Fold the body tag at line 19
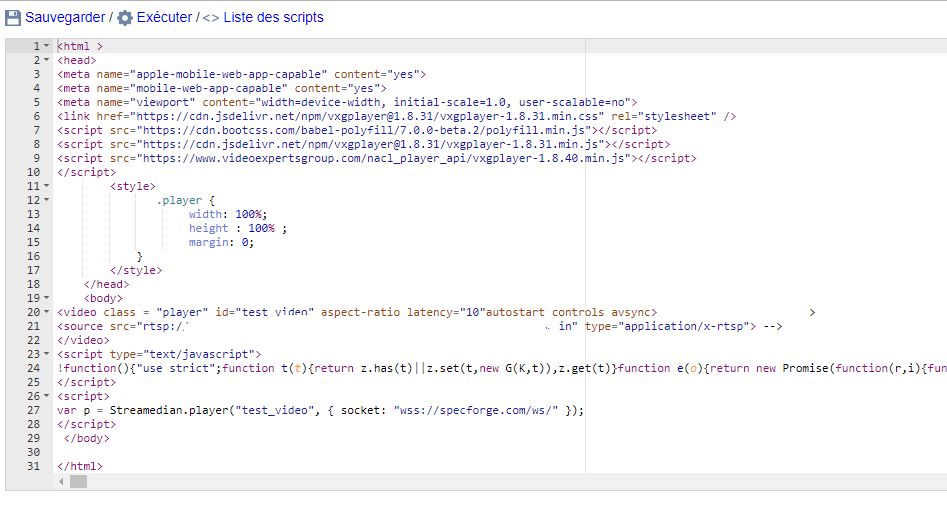The height and width of the screenshot is (530, 947). click(x=47, y=298)
